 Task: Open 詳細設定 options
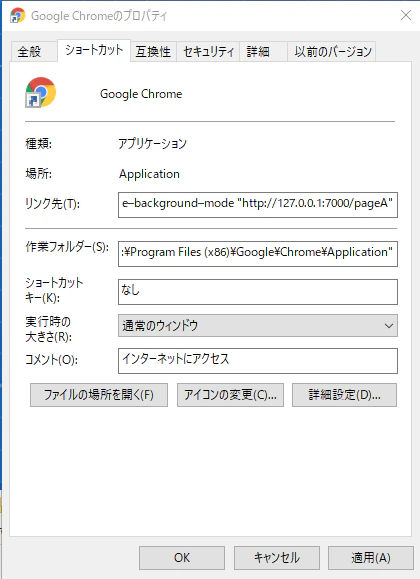[345, 395]
